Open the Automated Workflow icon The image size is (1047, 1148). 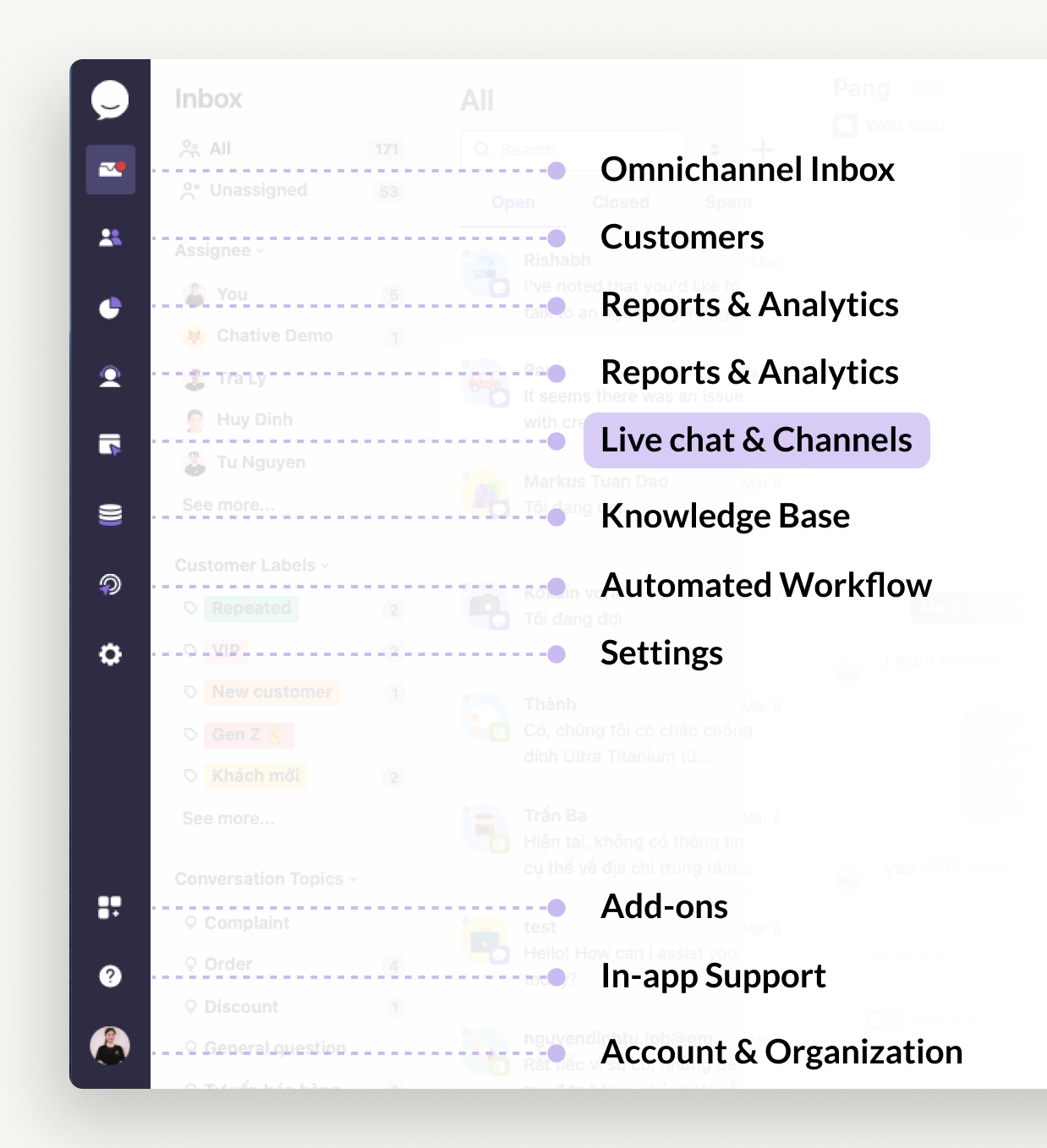pyautogui.click(x=110, y=584)
